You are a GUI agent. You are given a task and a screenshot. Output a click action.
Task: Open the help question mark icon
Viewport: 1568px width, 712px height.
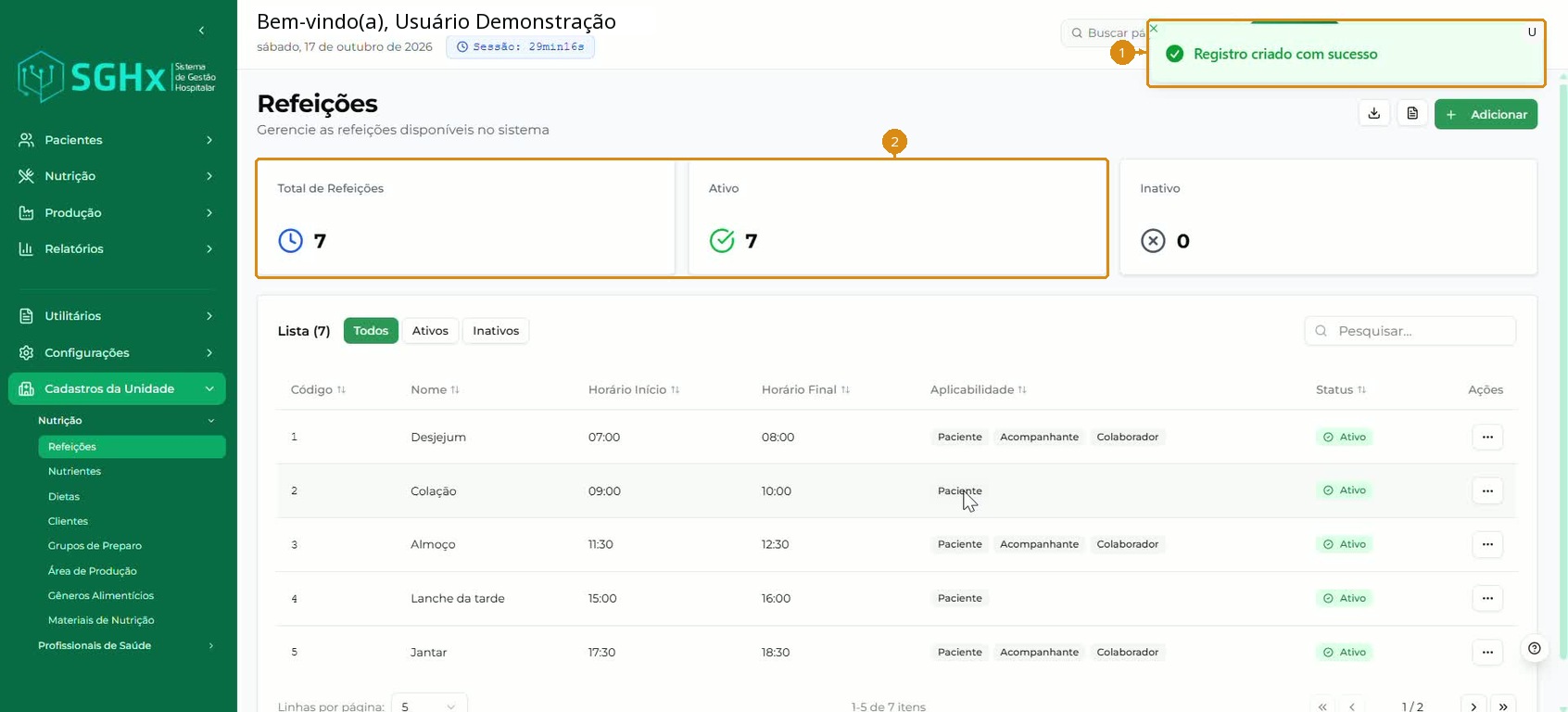pos(1535,648)
